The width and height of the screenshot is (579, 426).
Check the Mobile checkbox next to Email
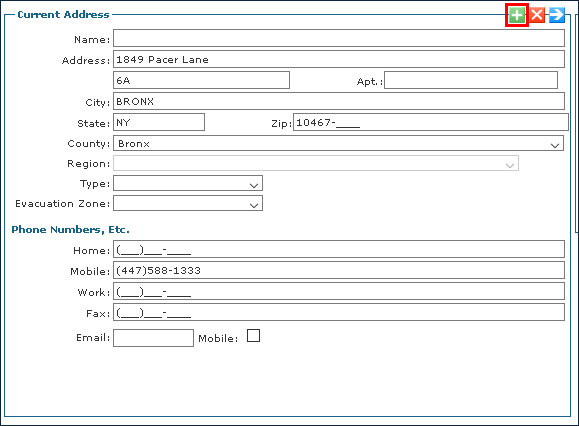tap(253, 336)
